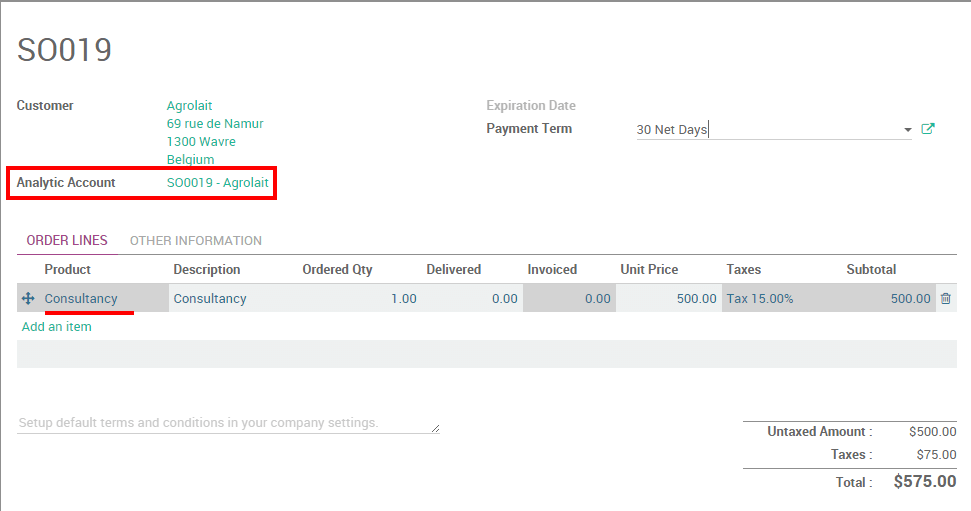Screen dimensions: 971x511
Task: Select the Order Lines tab
Action: coord(67,240)
